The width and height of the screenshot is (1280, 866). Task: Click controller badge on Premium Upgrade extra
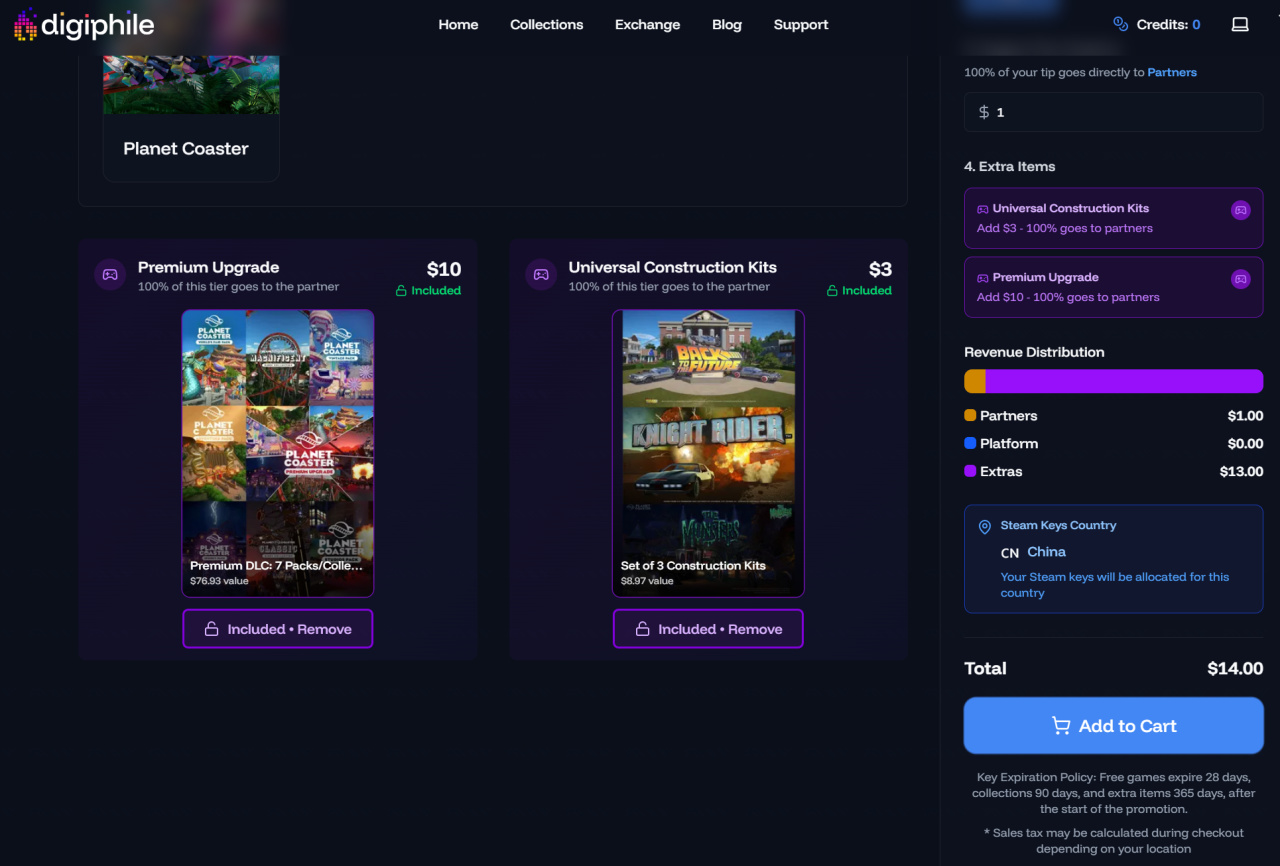click(1240, 279)
